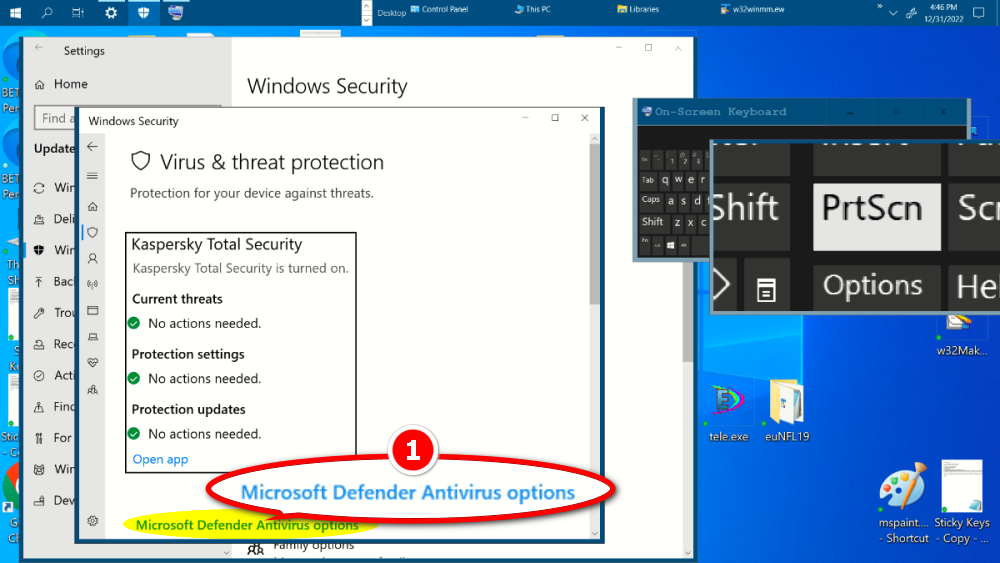The image size is (1000, 563).
Task: Open Settings gear in Windows Security sidebar
Action: [x=92, y=521]
